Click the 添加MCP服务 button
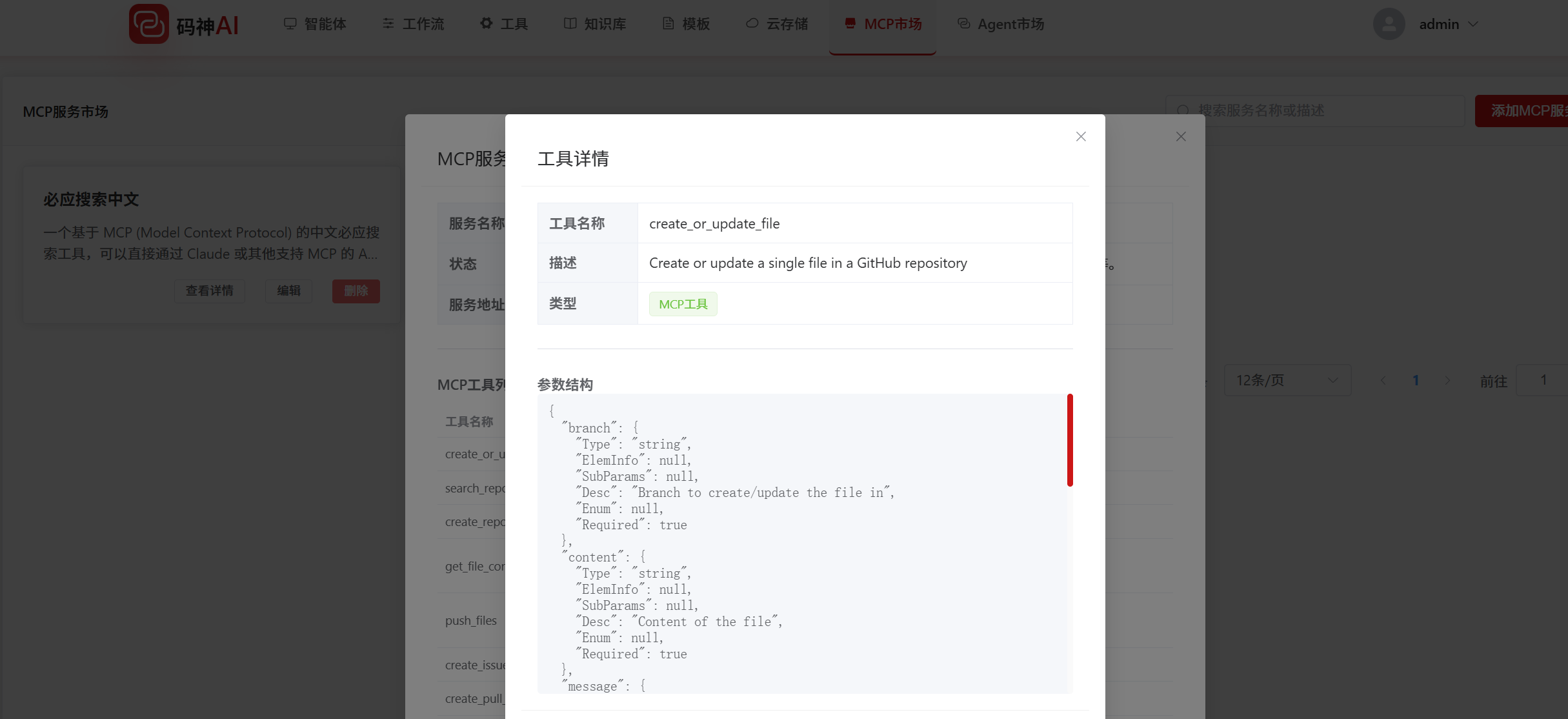Image resolution: width=1568 pixels, height=719 pixels. coord(1523,110)
